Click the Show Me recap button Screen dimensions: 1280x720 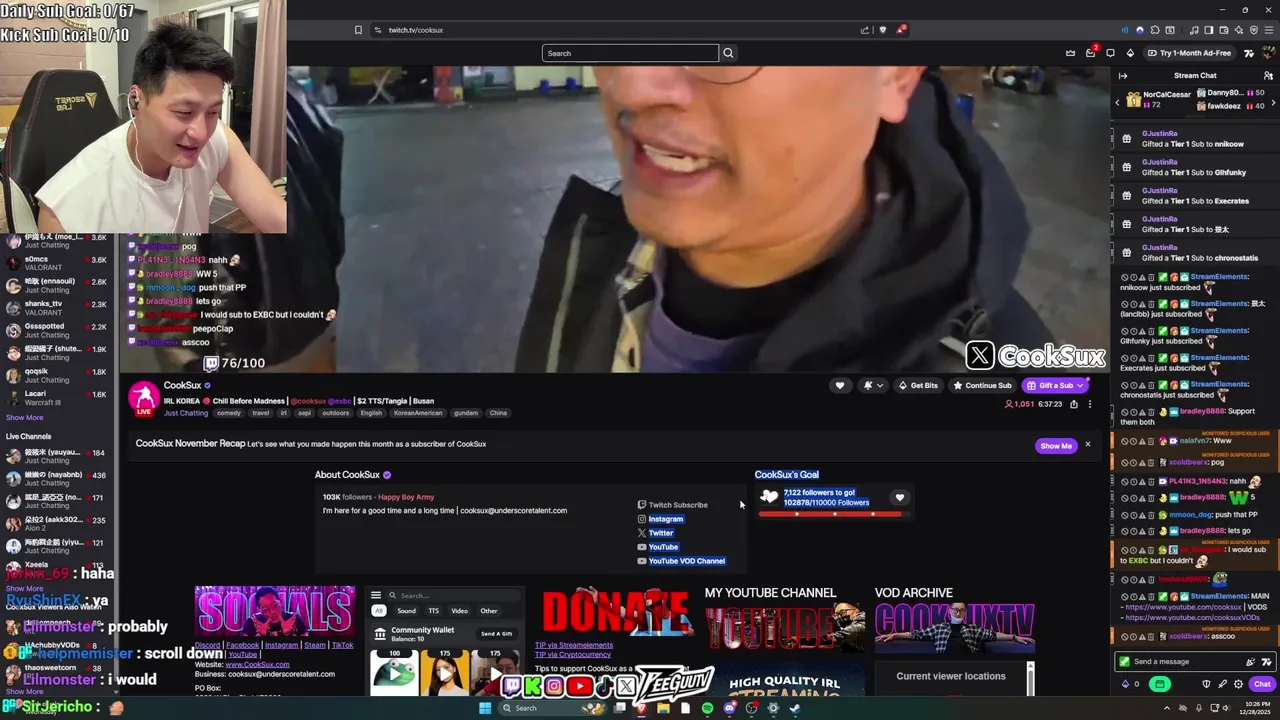[1056, 446]
